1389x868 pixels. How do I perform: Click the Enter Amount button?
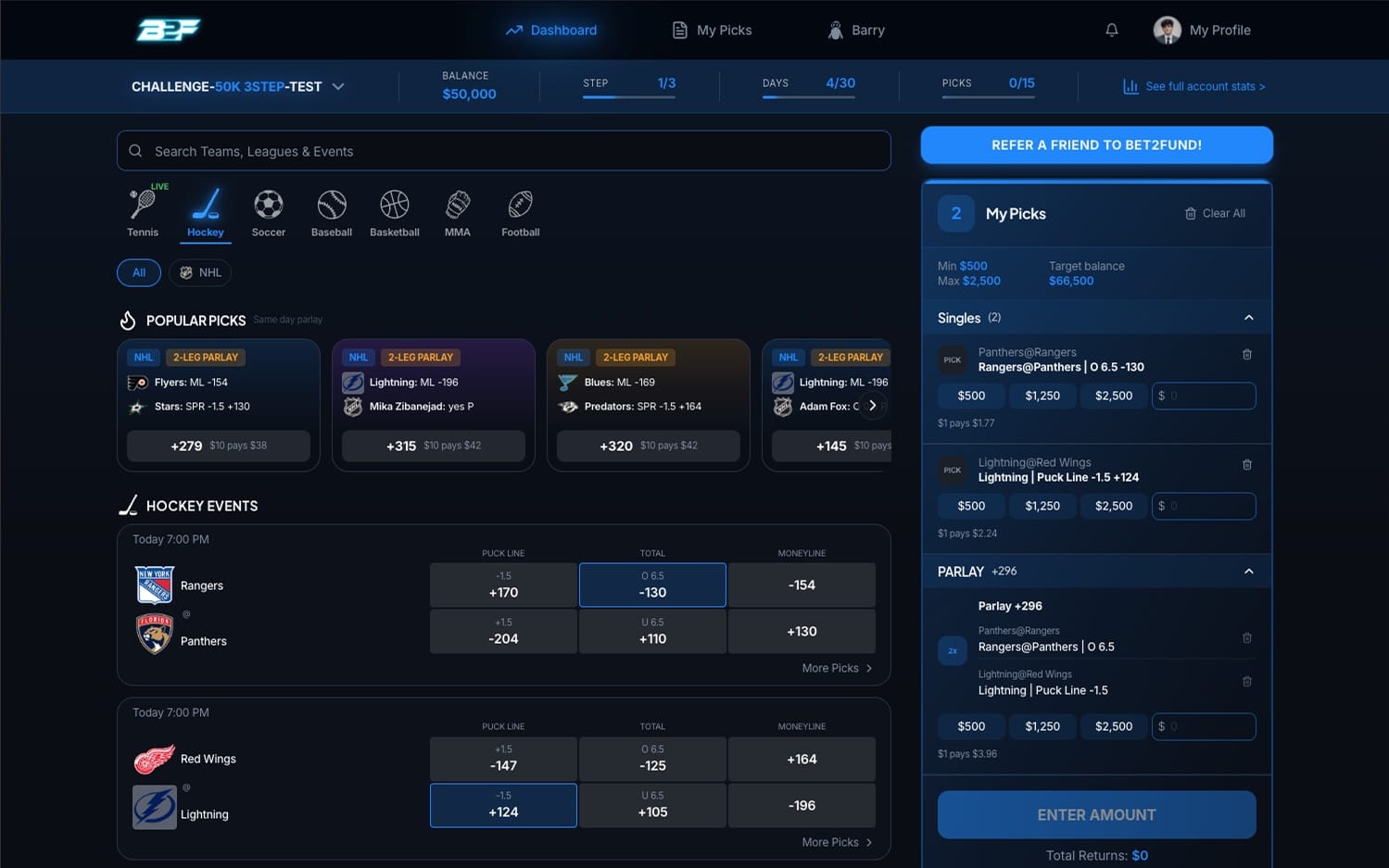(x=1096, y=815)
